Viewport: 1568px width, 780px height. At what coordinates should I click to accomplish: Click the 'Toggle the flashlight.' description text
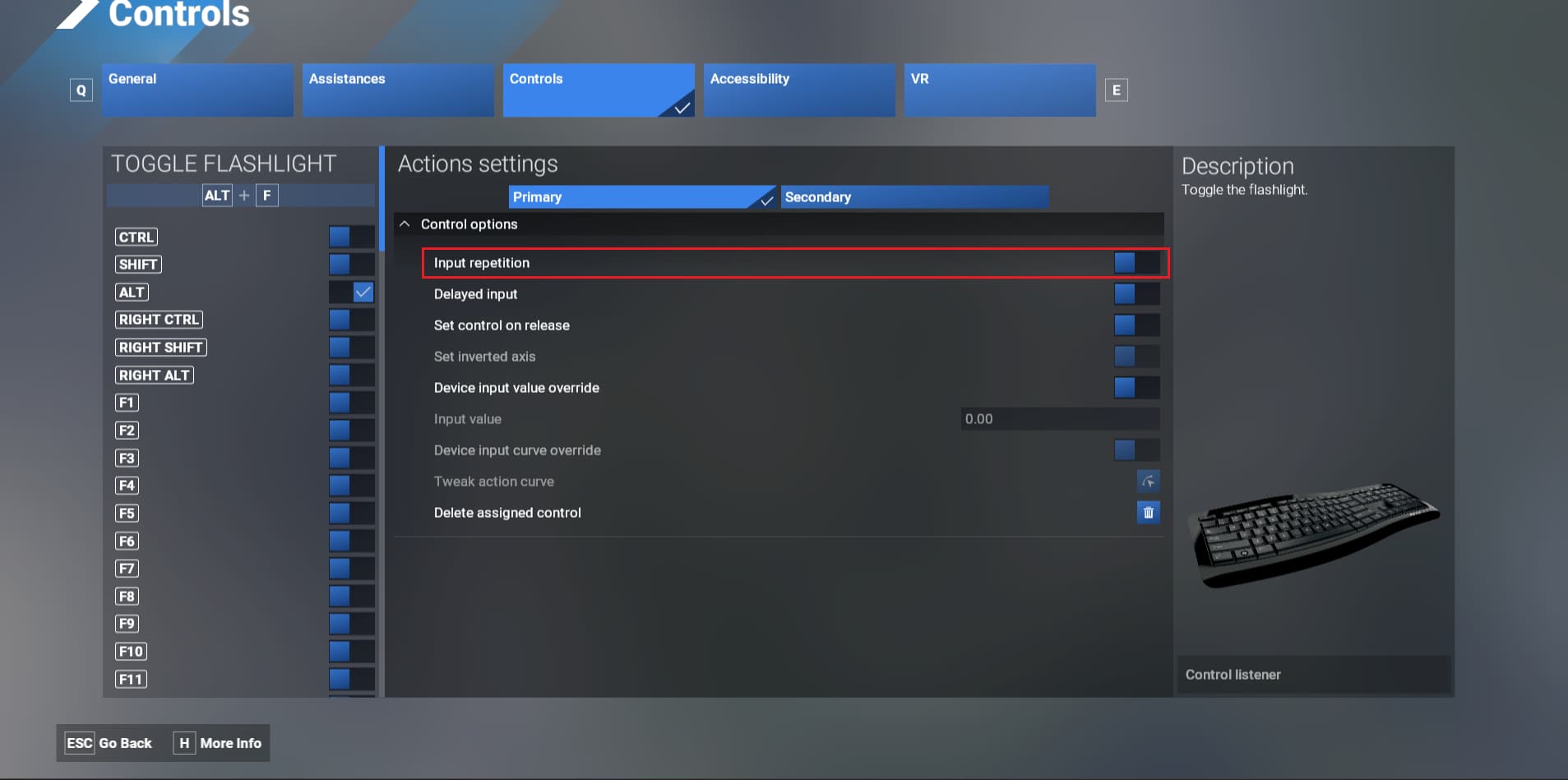[1245, 190]
